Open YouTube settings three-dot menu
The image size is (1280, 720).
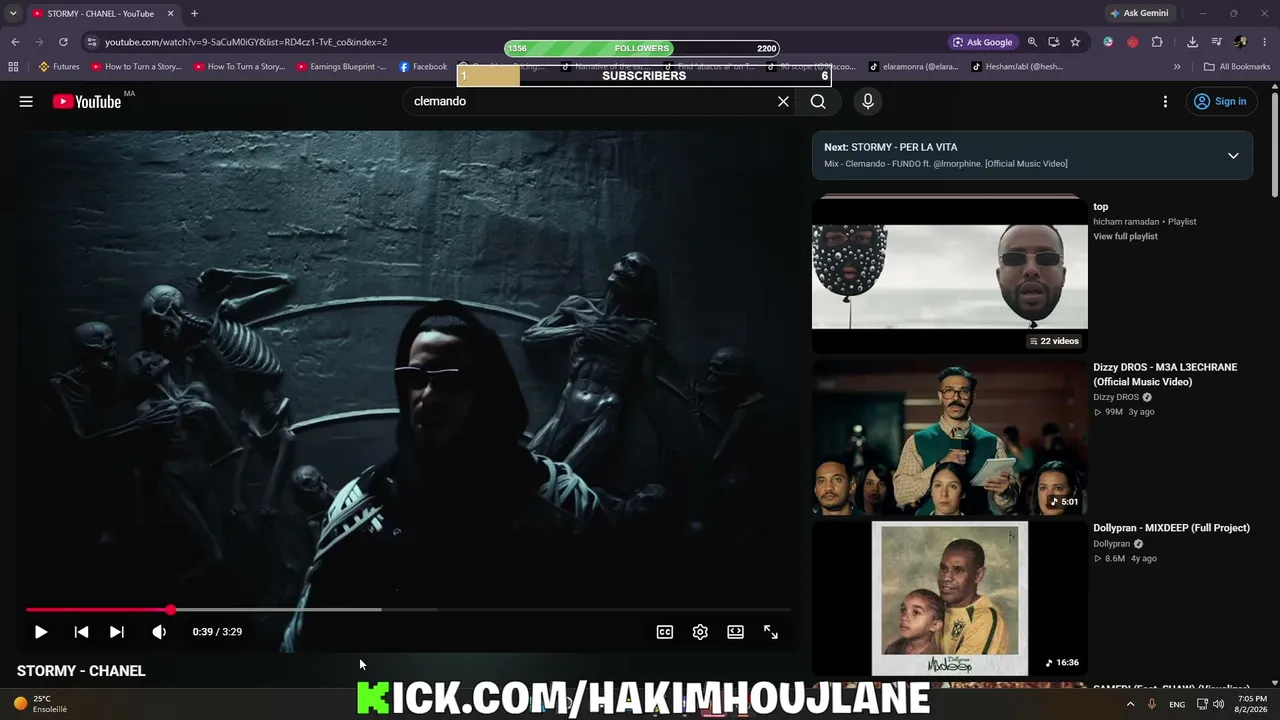tap(1165, 101)
